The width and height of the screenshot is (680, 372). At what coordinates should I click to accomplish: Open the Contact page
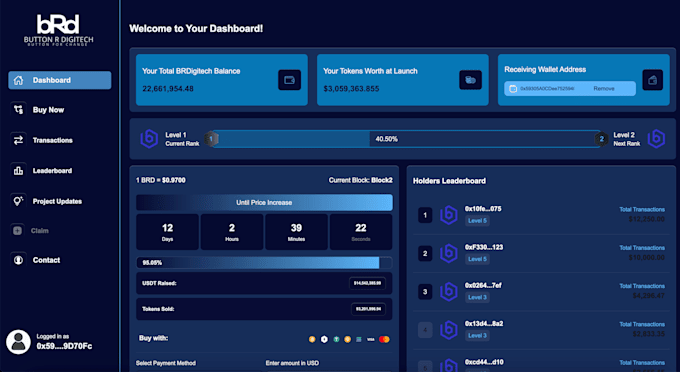pos(46,260)
